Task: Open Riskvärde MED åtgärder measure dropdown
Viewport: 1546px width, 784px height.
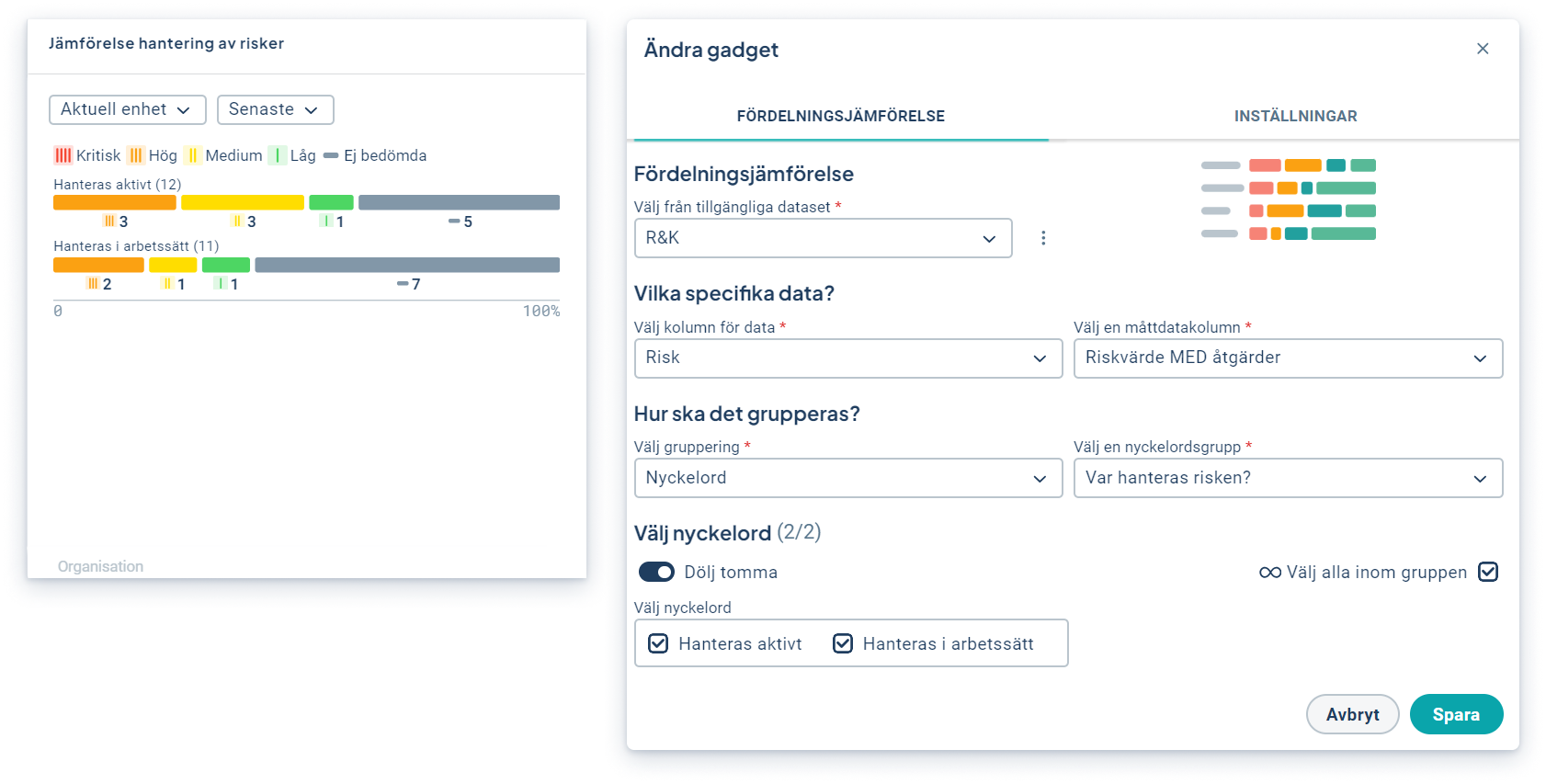Action: coord(1288,358)
